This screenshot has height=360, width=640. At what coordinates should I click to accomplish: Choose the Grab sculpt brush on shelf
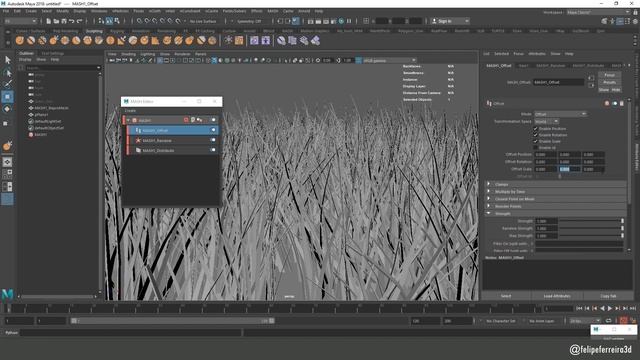pyautogui.click(x=53, y=40)
